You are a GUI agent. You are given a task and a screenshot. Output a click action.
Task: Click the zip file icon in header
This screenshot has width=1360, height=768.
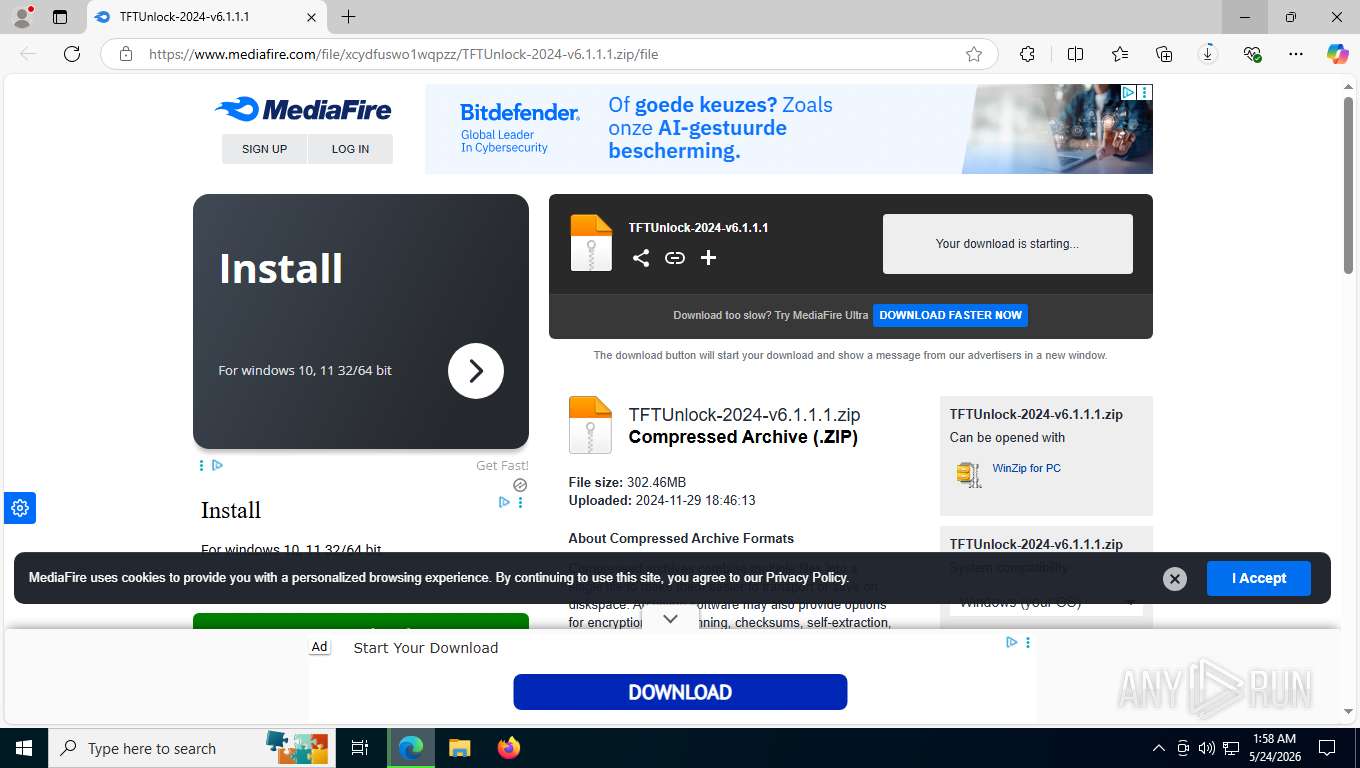(591, 242)
